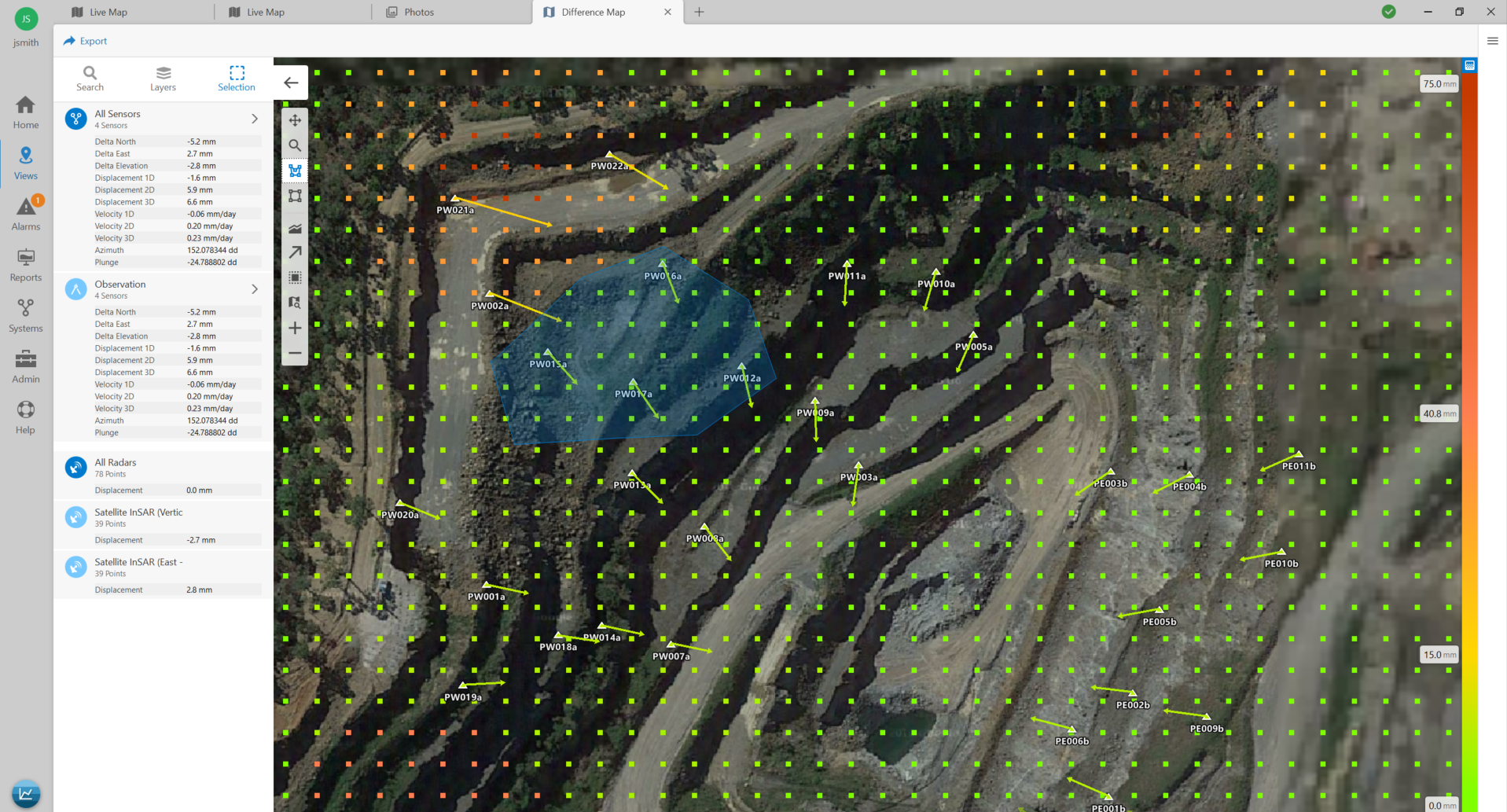The image size is (1507, 812).
Task: Click the zoom out minus button
Action: point(295,354)
